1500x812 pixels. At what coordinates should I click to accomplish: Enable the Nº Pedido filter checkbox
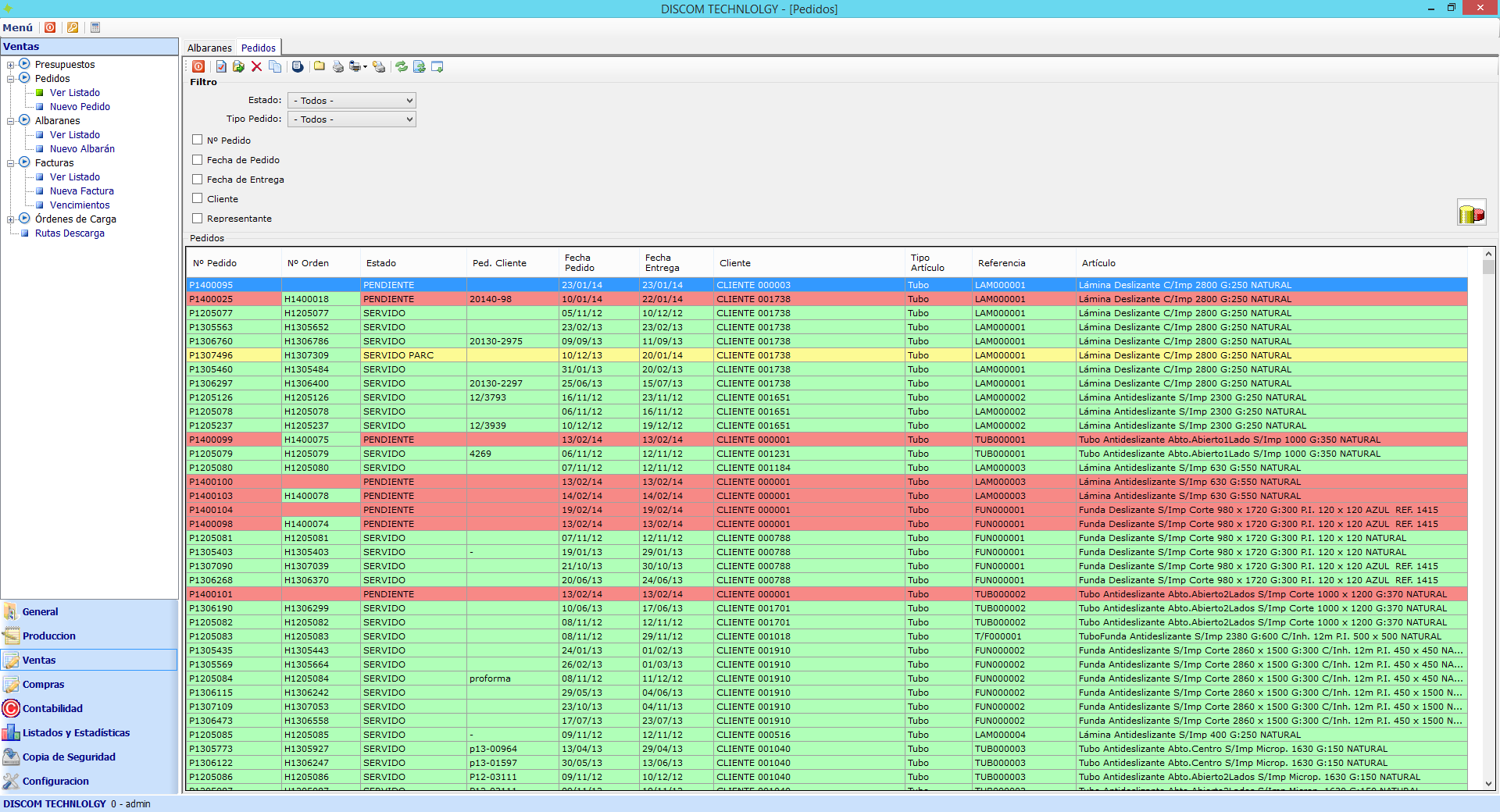point(198,141)
